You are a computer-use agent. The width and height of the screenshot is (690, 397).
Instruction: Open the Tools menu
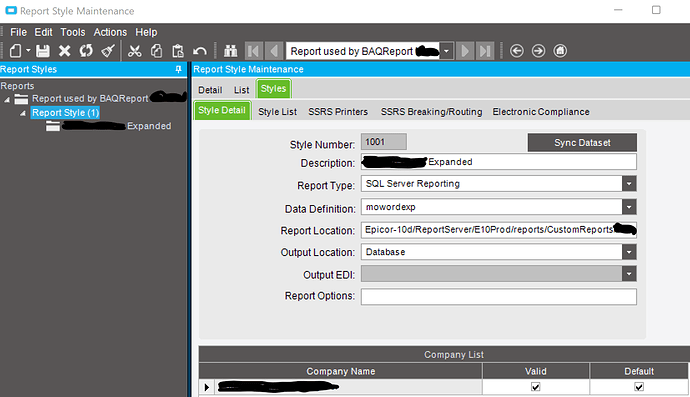coord(73,32)
